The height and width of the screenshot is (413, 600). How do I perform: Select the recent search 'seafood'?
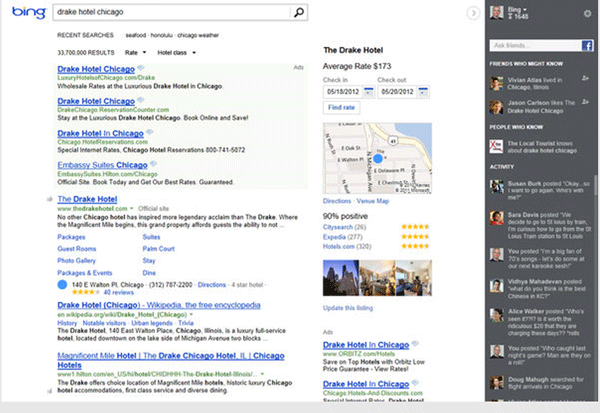135,35
